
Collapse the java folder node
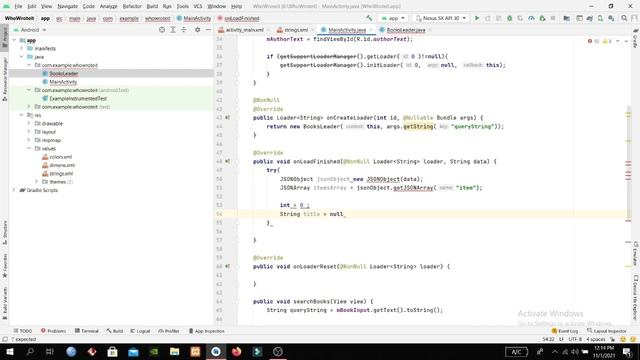(x=22, y=57)
